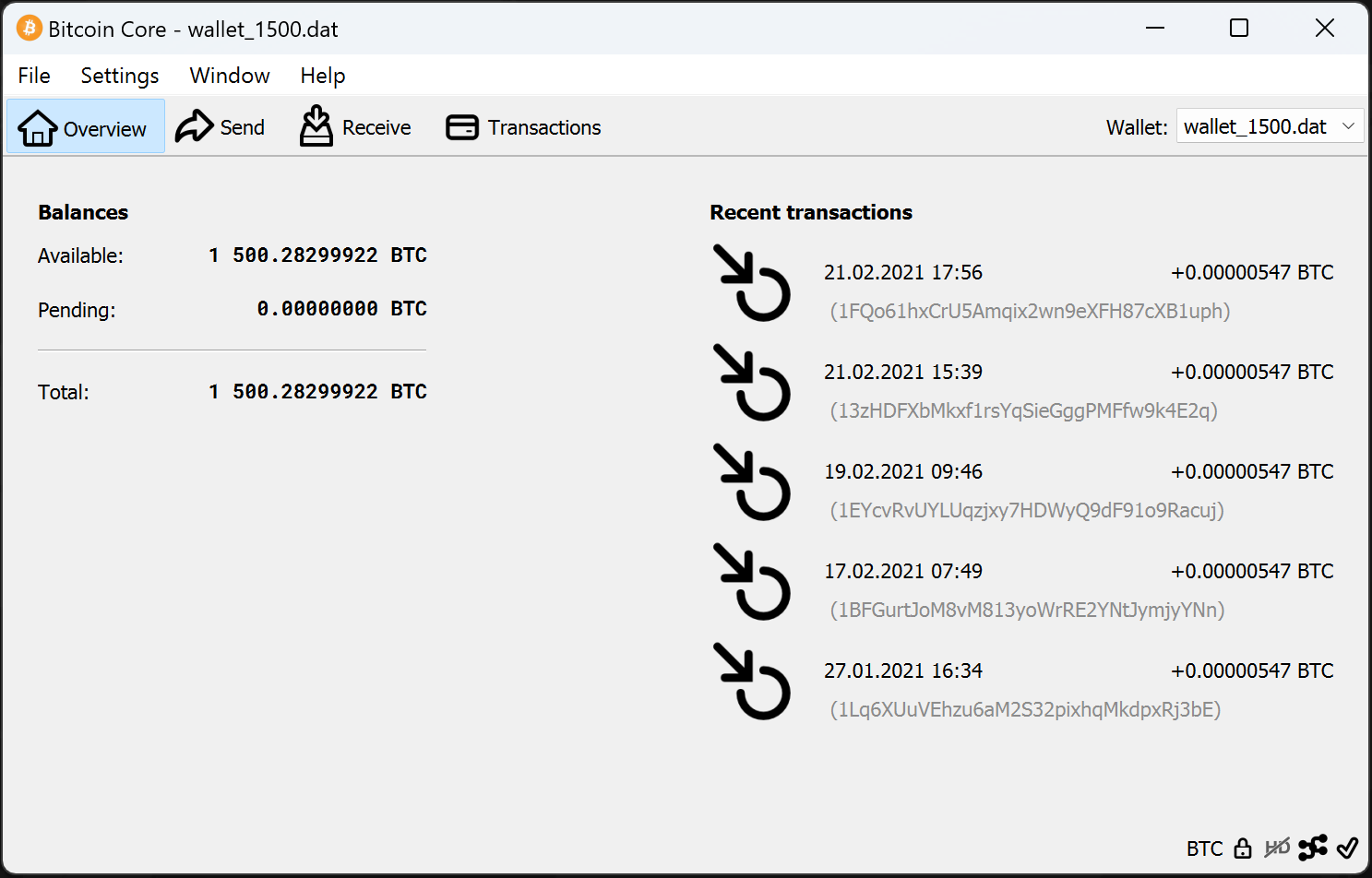The width and height of the screenshot is (1372, 878).
Task: Click the received icon for 21.02.2021 17:56 transaction
Action: click(x=752, y=283)
